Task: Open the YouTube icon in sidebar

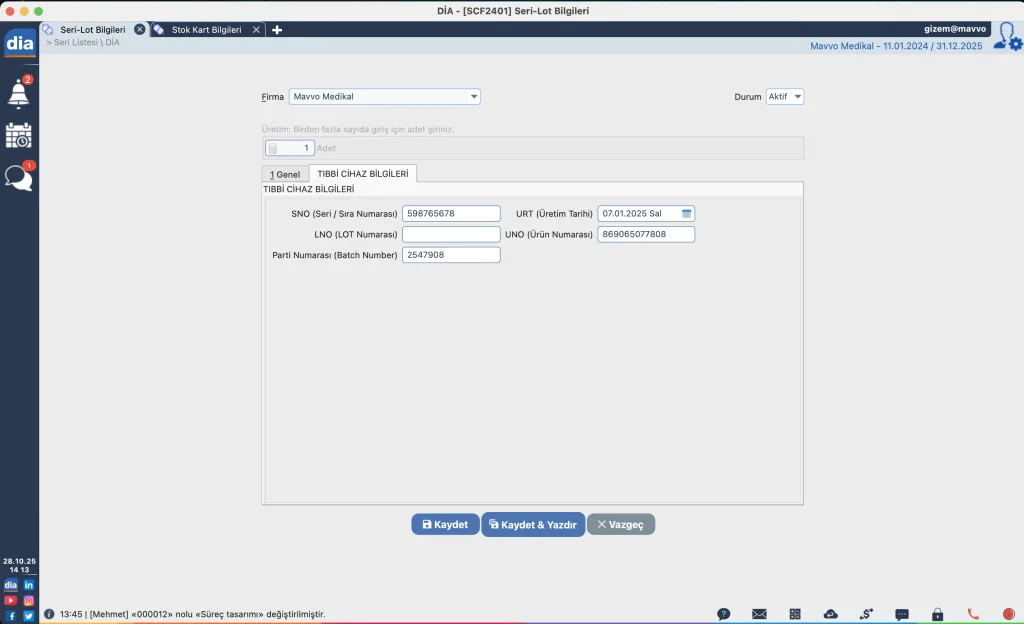Action: click(x=10, y=600)
